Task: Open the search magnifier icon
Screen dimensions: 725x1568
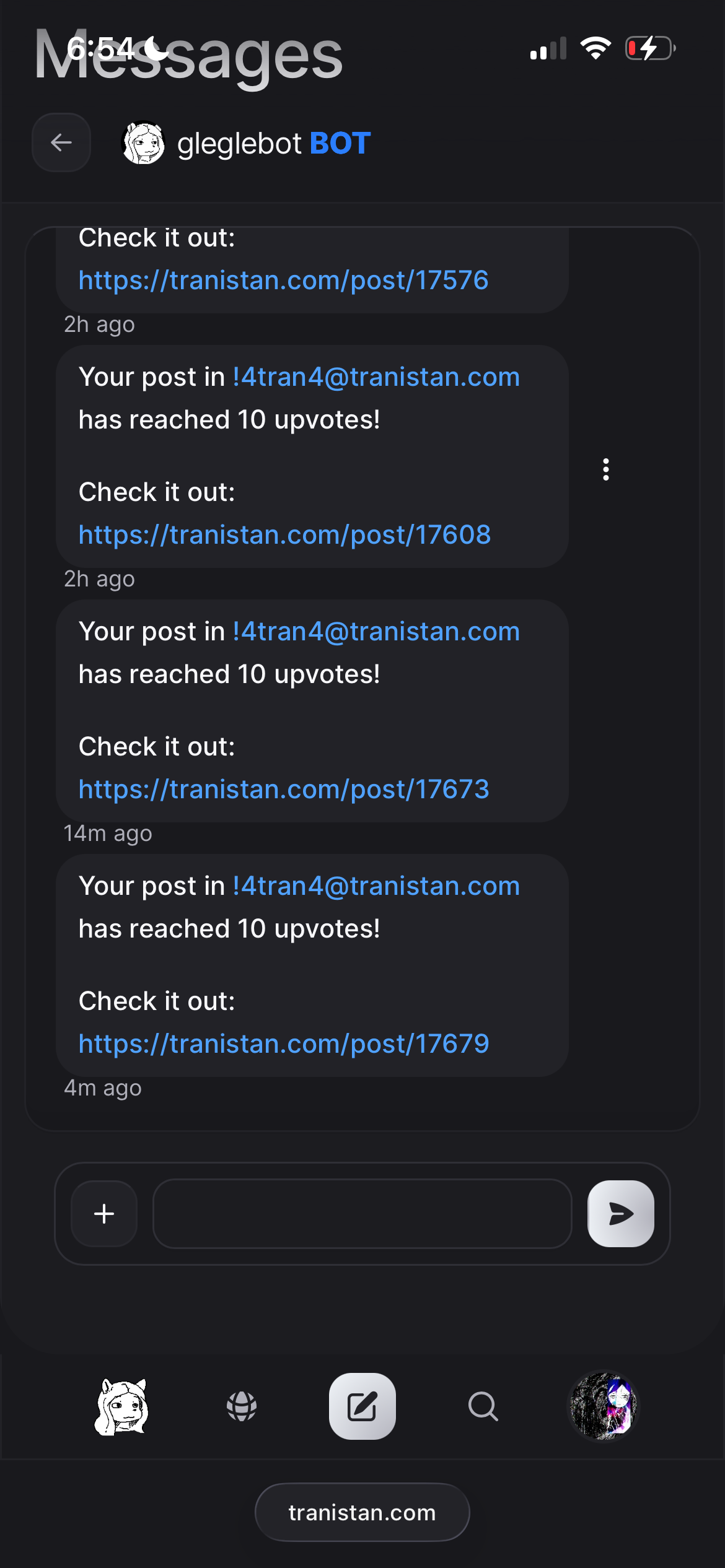Action: pos(483,1406)
